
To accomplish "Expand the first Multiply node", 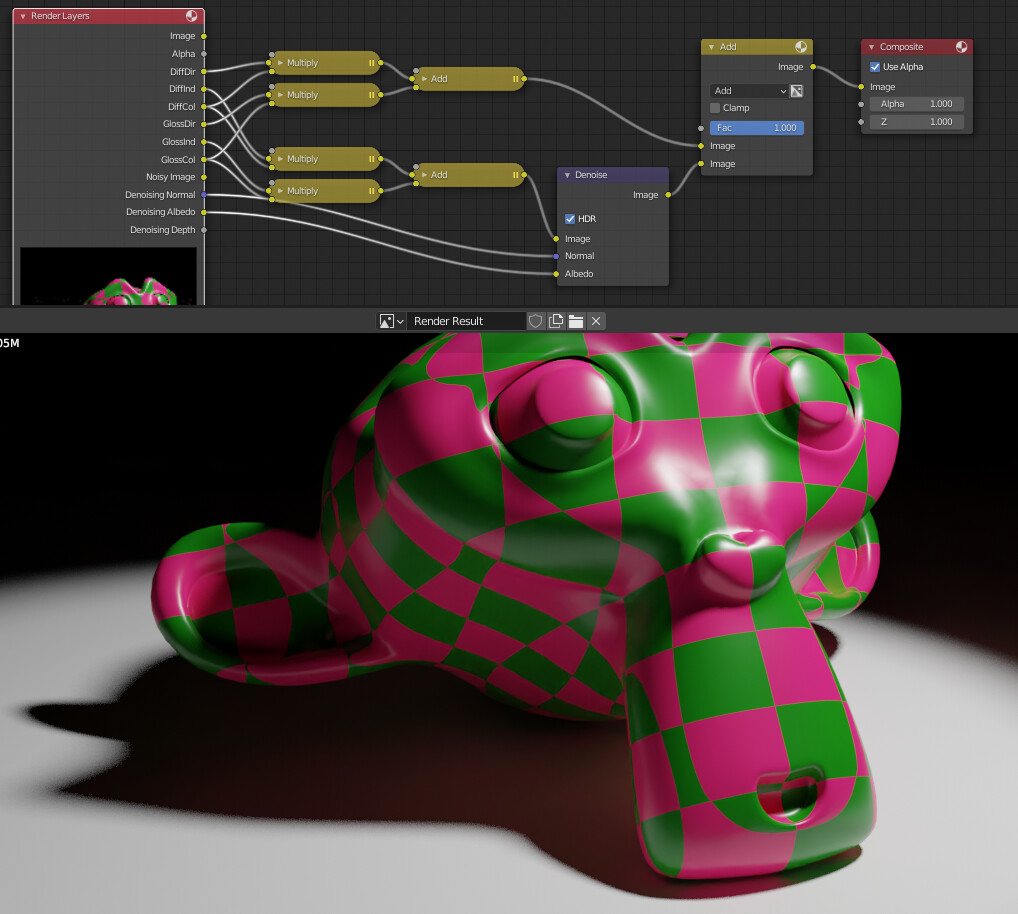I will (280, 63).
